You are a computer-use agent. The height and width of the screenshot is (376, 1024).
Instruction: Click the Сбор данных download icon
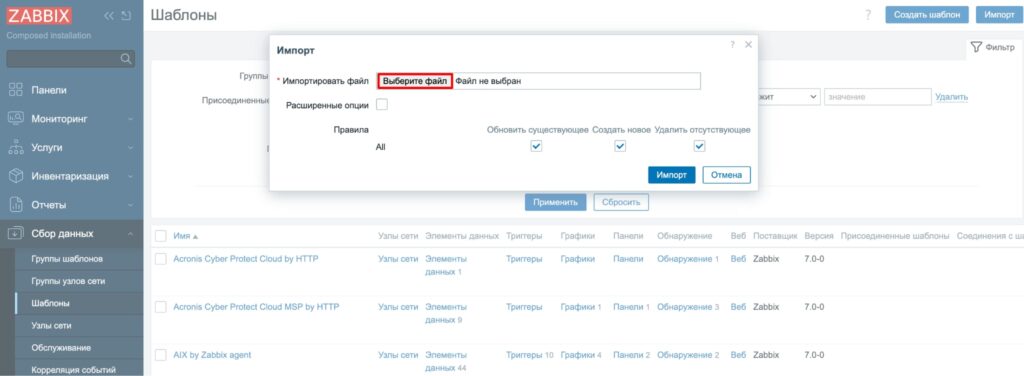[x=16, y=234]
